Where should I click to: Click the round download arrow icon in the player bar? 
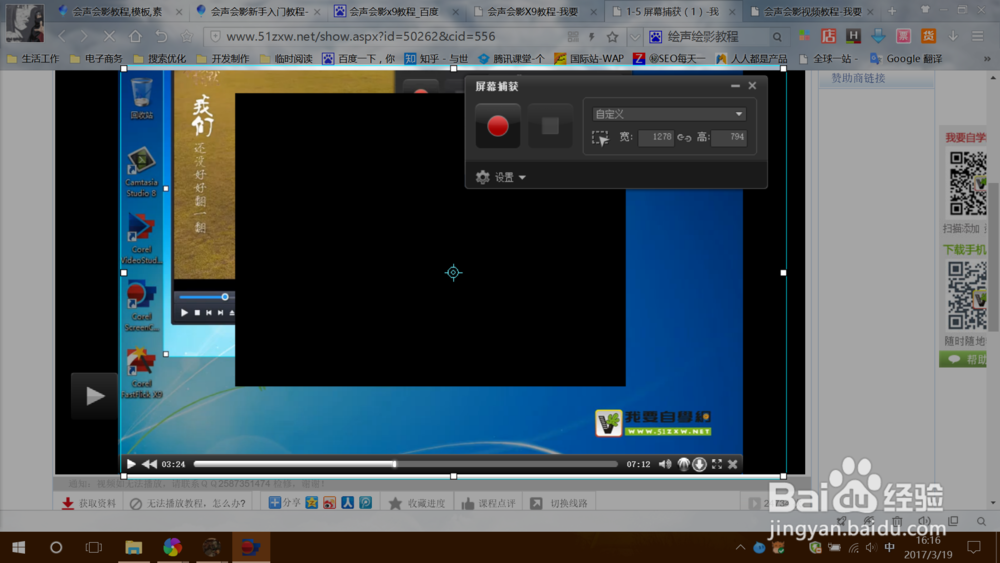(x=700, y=464)
